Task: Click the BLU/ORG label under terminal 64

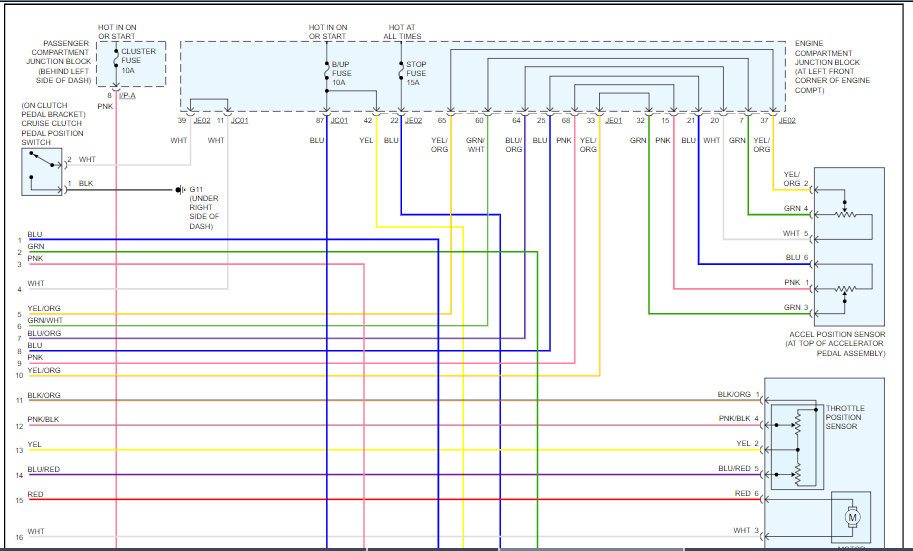Action: (x=514, y=145)
